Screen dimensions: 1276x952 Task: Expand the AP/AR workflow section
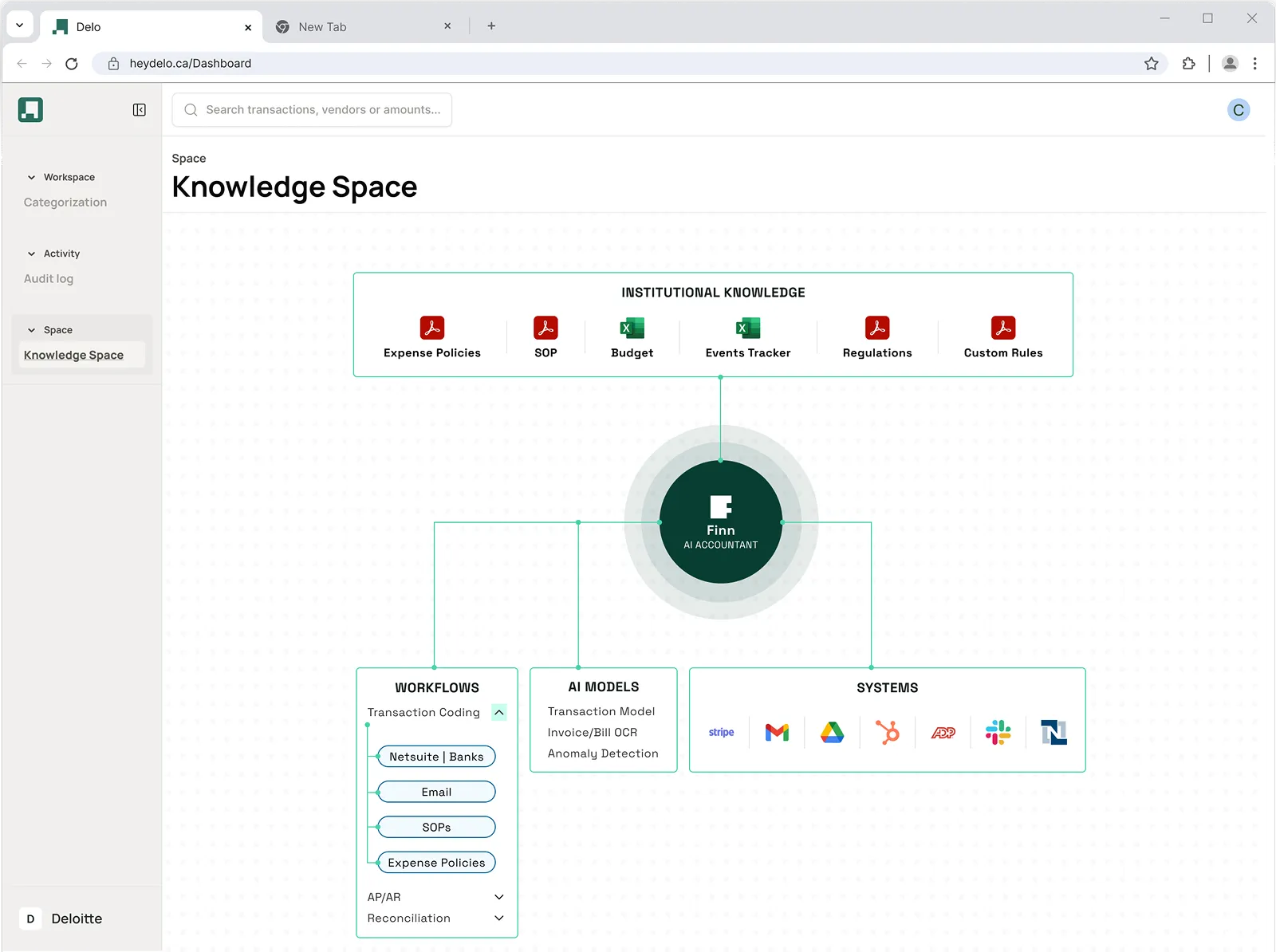(499, 897)
